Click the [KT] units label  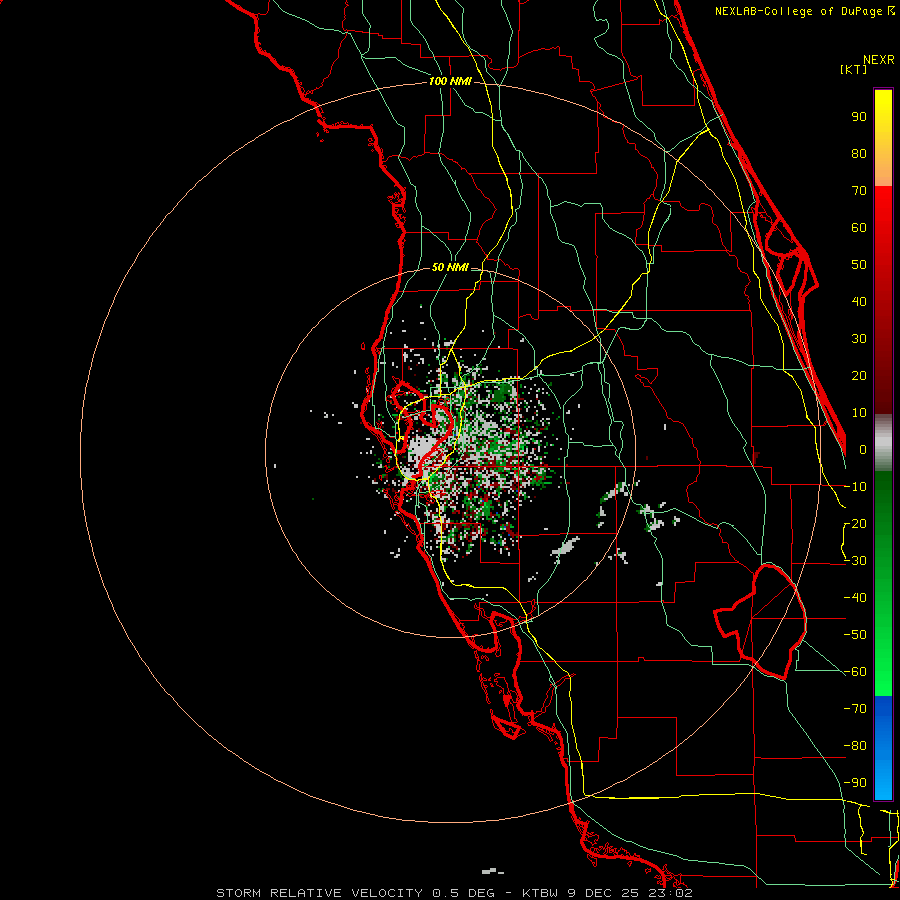tap(853, 69)
